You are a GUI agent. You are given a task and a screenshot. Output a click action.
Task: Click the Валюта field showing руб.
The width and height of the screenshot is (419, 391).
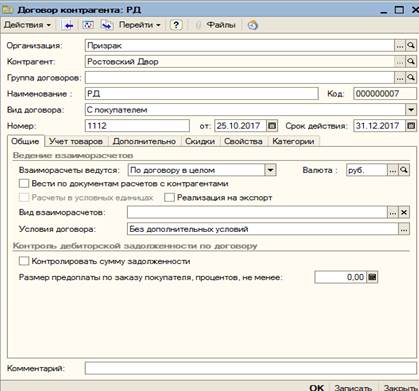click(367, 170)
